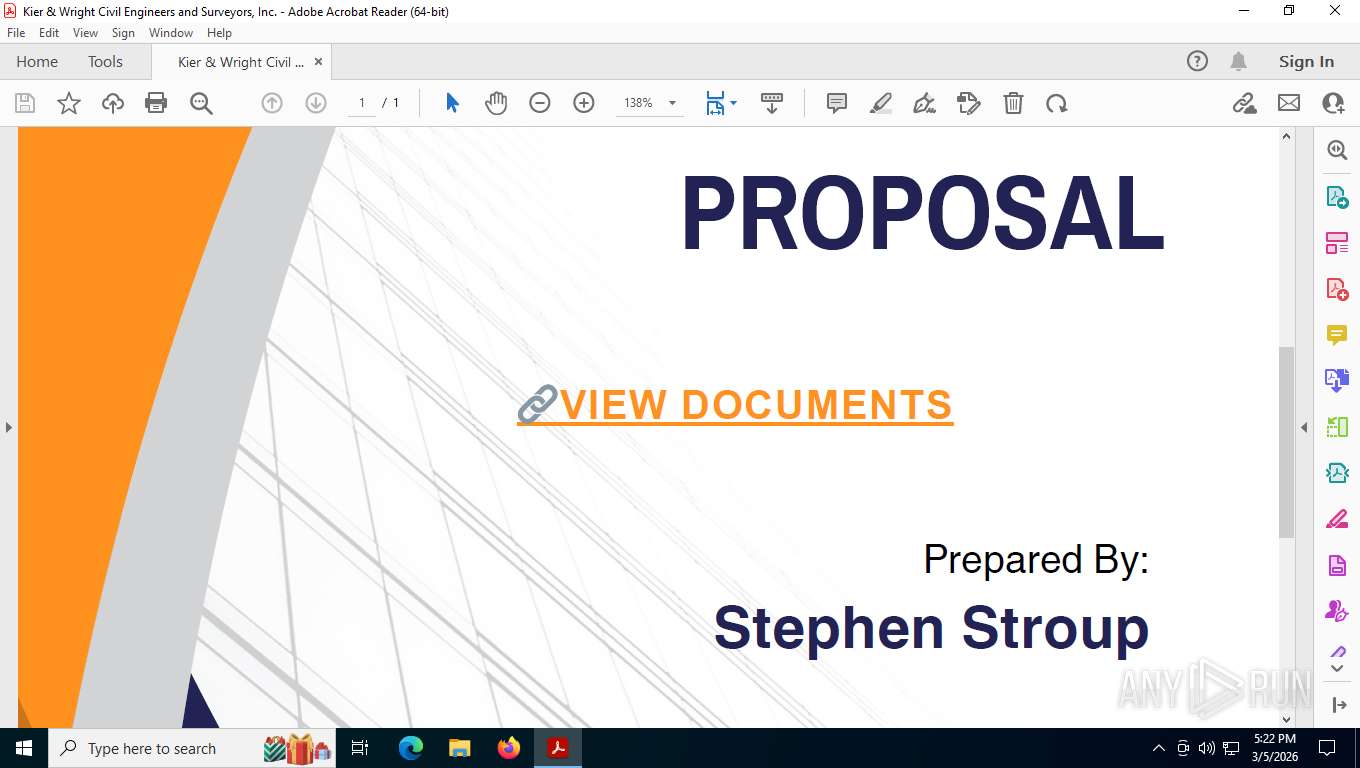Open the zoom level dropdown at 138%
The image size is (1360, 768).
672,103
